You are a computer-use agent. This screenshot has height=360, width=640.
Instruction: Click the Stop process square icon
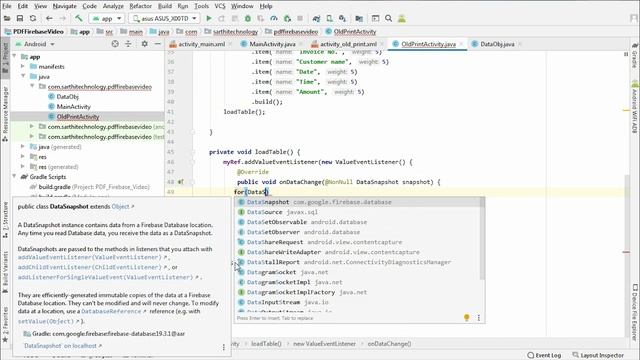300,18
